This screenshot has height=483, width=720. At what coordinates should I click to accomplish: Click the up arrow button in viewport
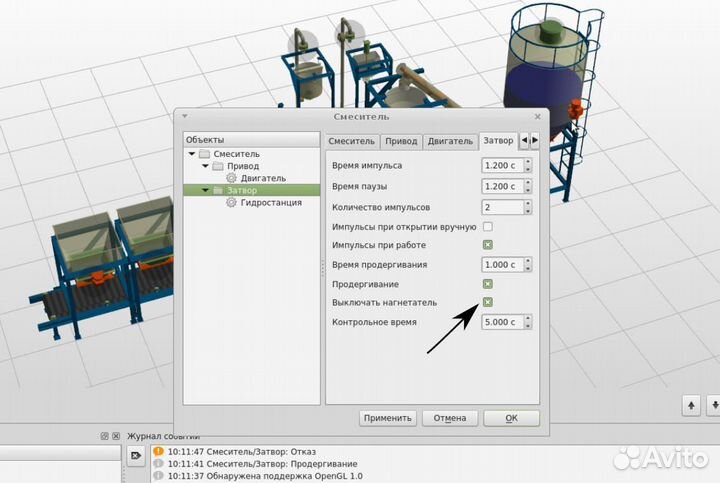click(691, 405)
